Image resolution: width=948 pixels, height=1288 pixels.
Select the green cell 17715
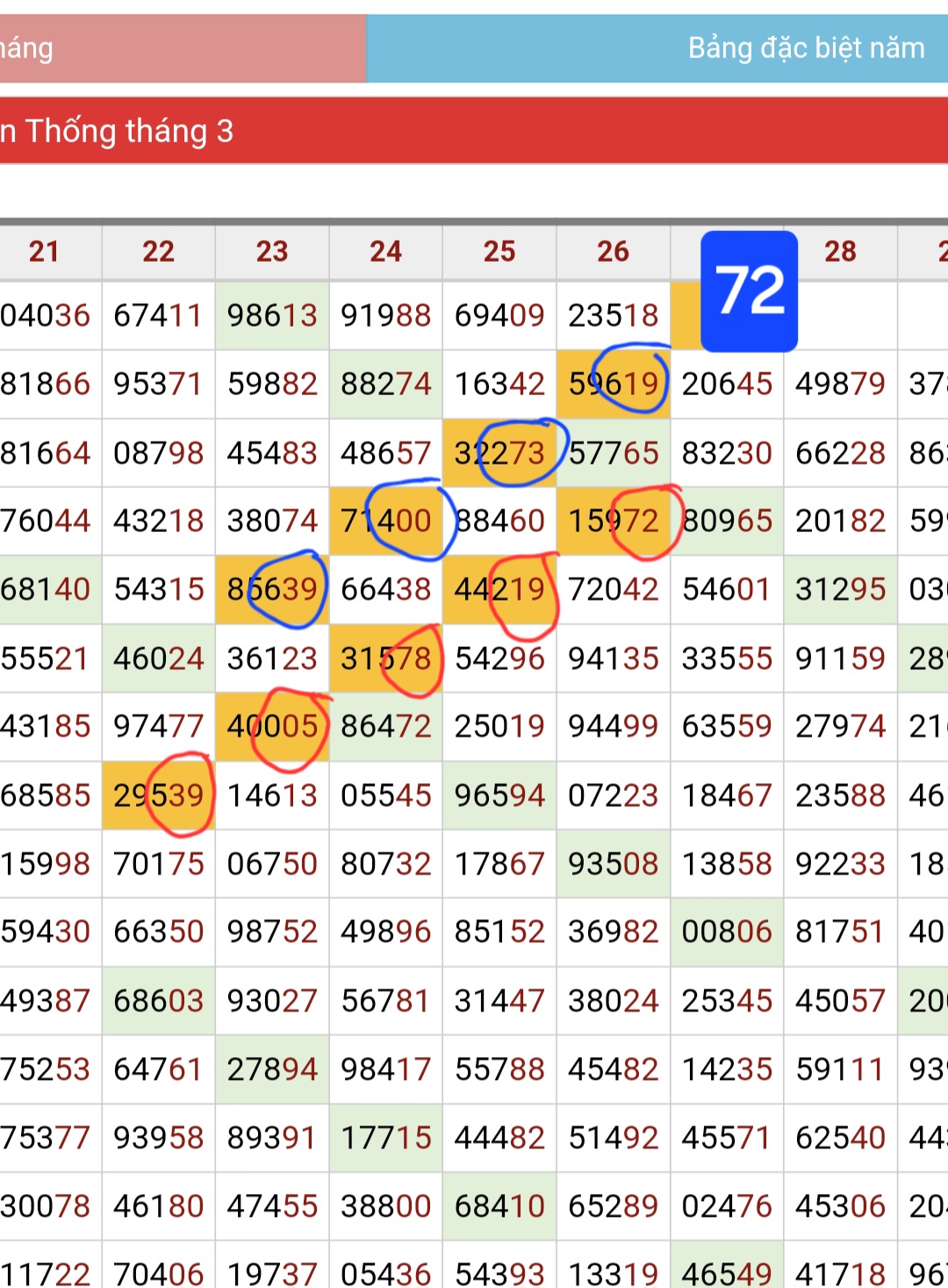(x=386, y=1138)
